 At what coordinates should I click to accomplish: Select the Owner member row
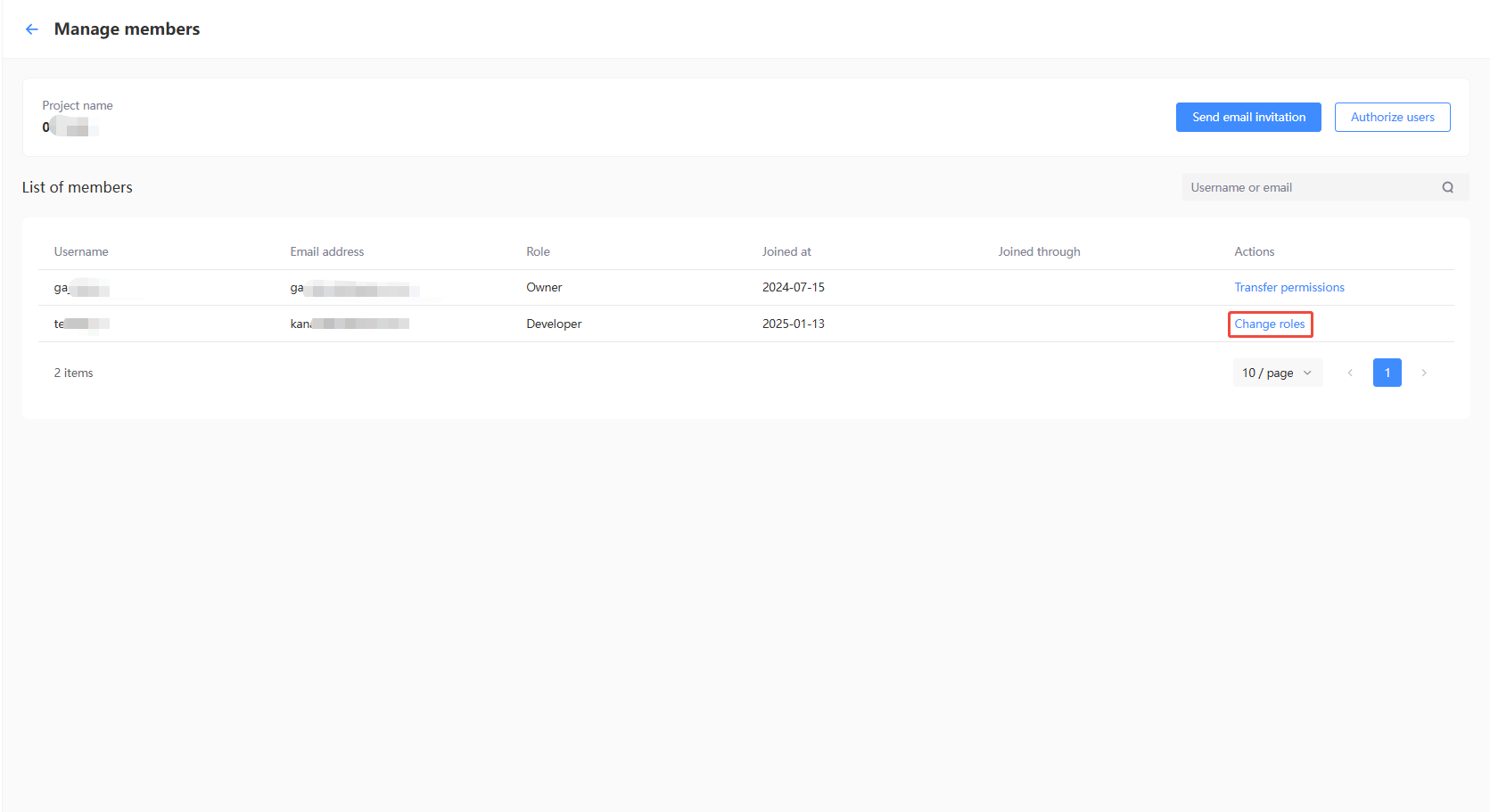(624, 287)
